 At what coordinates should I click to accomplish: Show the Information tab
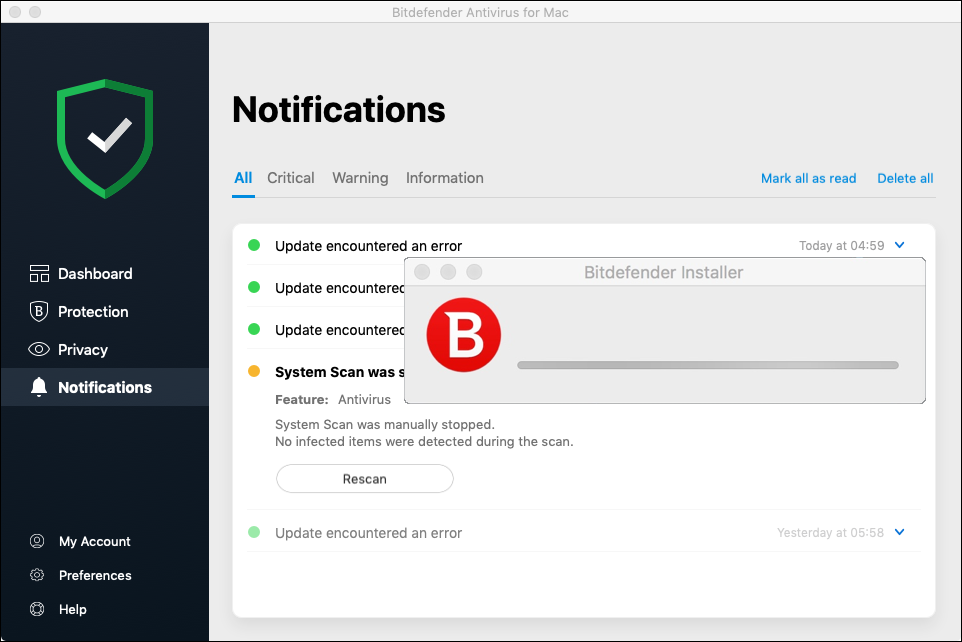point(445,178)
